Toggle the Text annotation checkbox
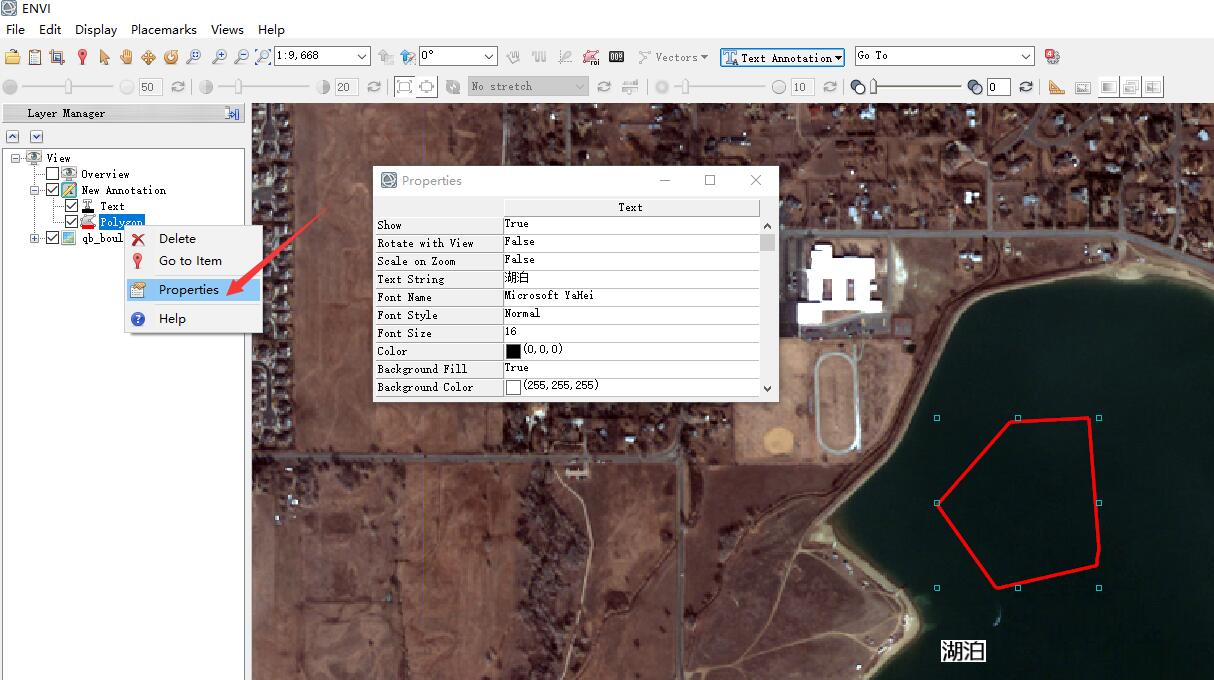 71,206
